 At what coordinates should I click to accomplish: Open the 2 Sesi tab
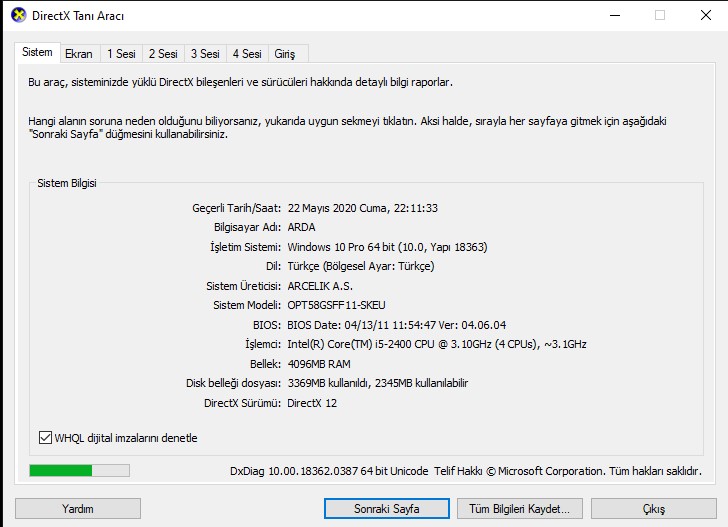pyautogui.click(x=163, y=54)
